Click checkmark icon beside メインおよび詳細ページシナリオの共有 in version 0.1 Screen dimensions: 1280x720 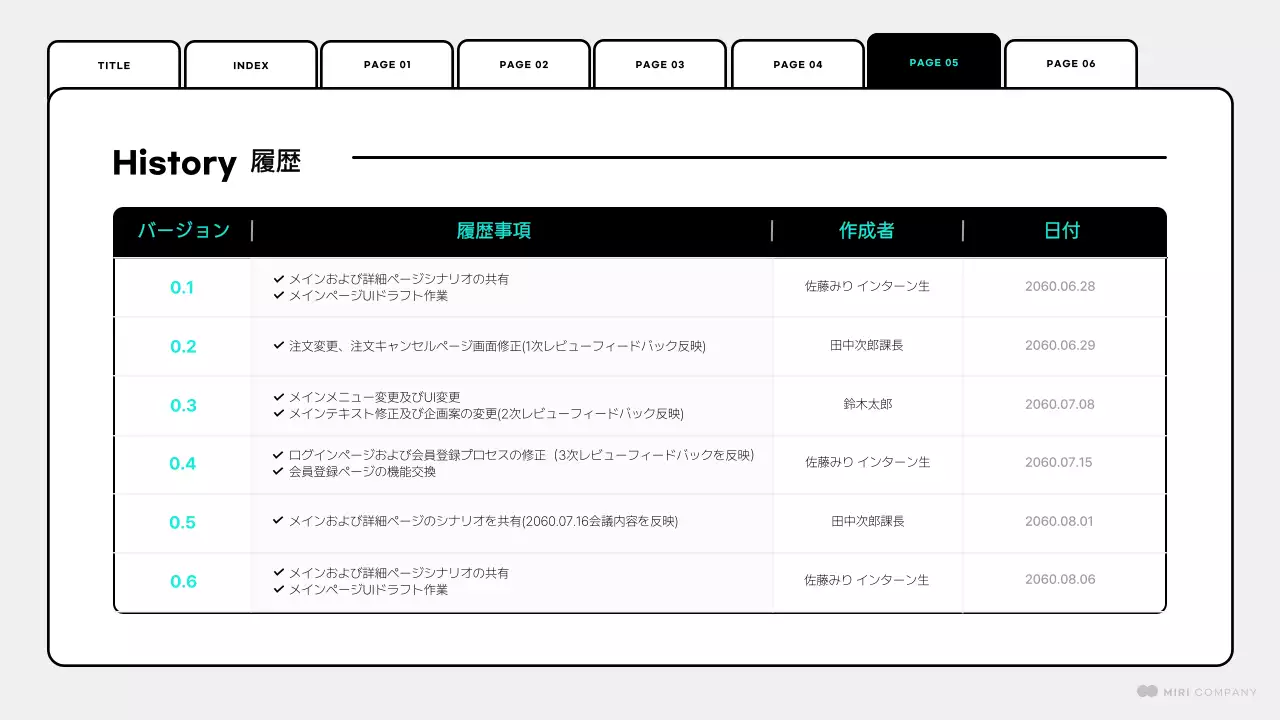pos(277,279)
